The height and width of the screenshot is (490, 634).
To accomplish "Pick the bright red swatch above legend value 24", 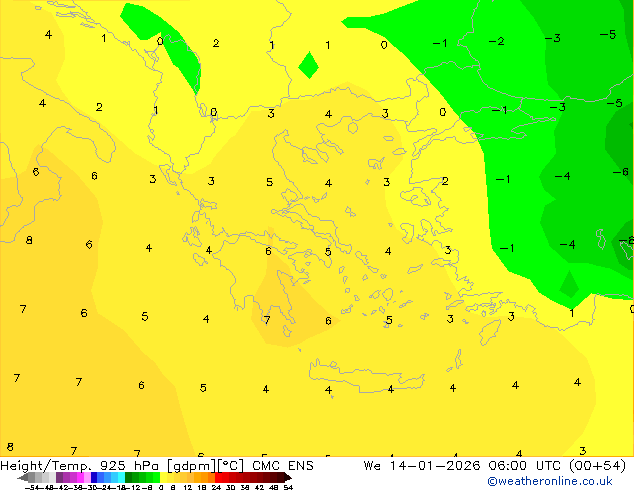I will tap(218, 478).
